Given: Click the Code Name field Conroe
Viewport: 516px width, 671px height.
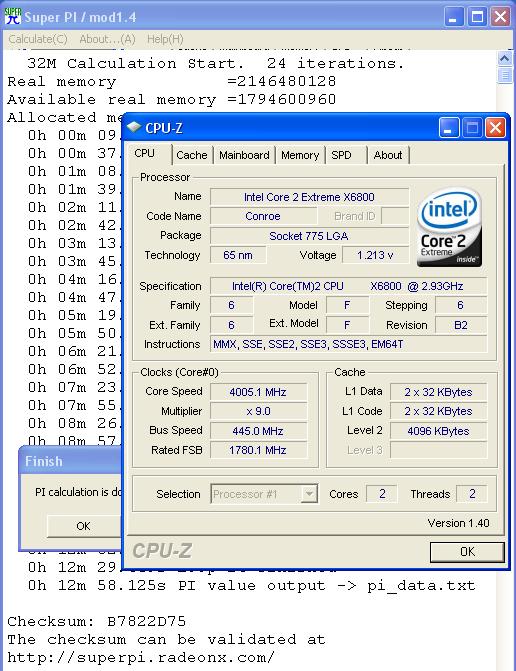Looking at the screenshot, I should pyautogui.click(x=263, y=216).
